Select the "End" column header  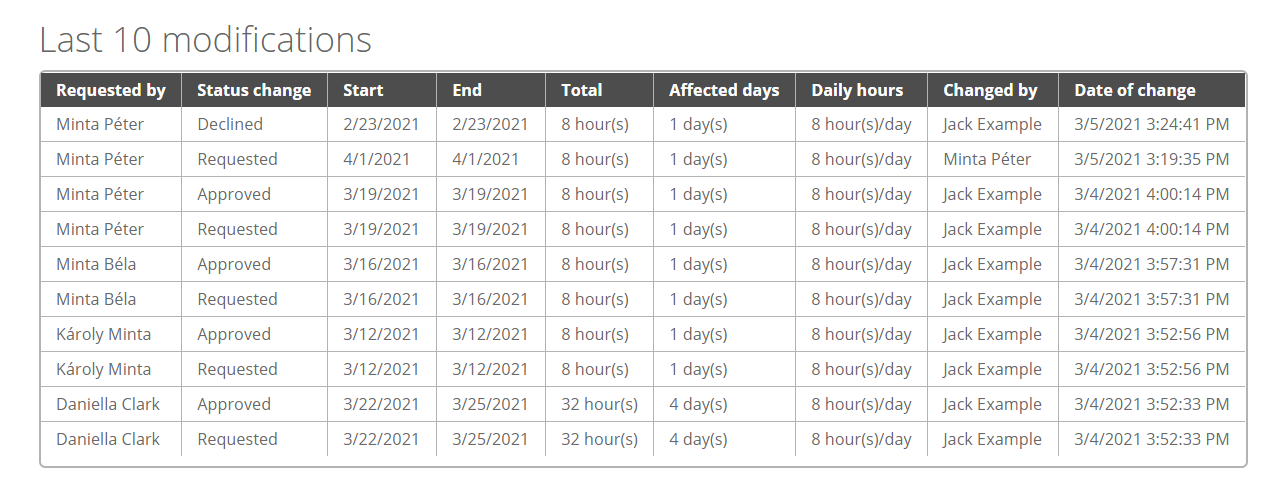coord(467,90)
